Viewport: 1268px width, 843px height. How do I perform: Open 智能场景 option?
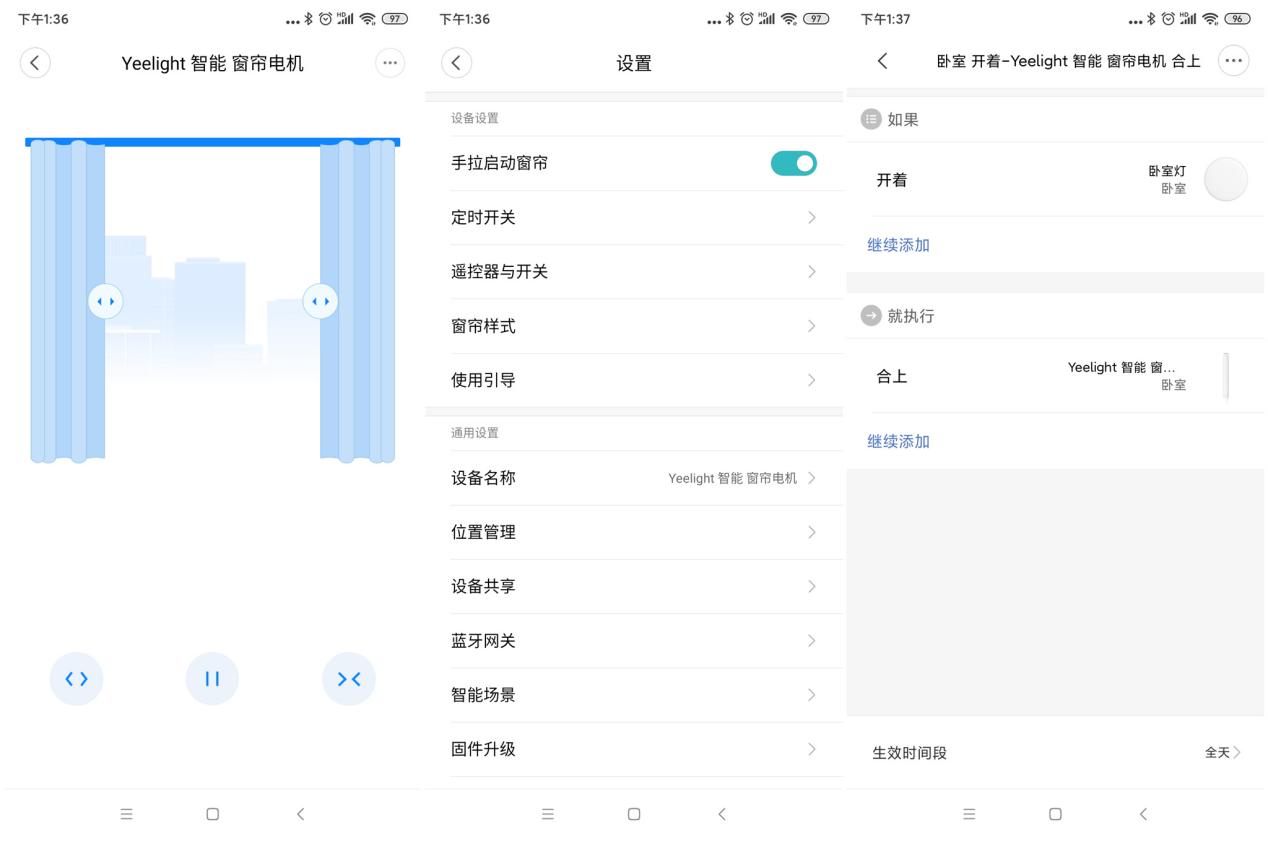click(634, 695)
